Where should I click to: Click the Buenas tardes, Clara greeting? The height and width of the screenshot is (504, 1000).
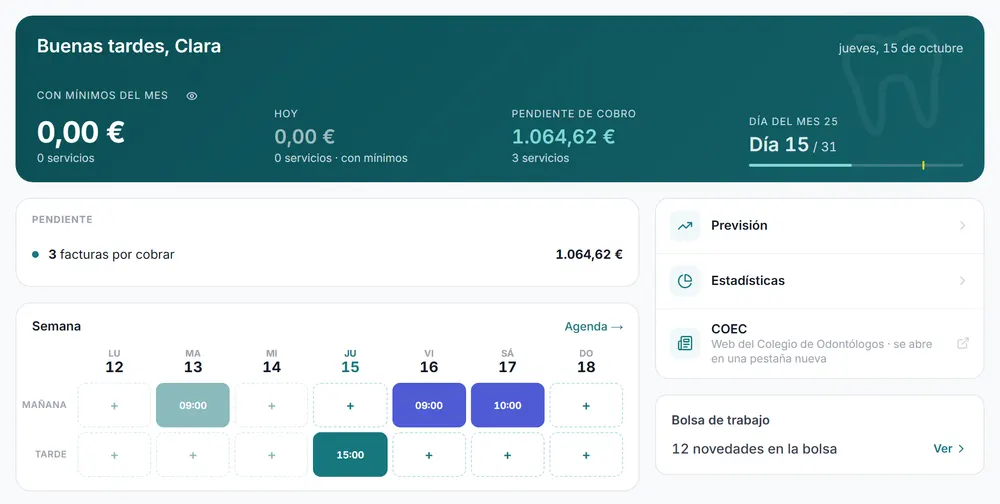[129, 46]
